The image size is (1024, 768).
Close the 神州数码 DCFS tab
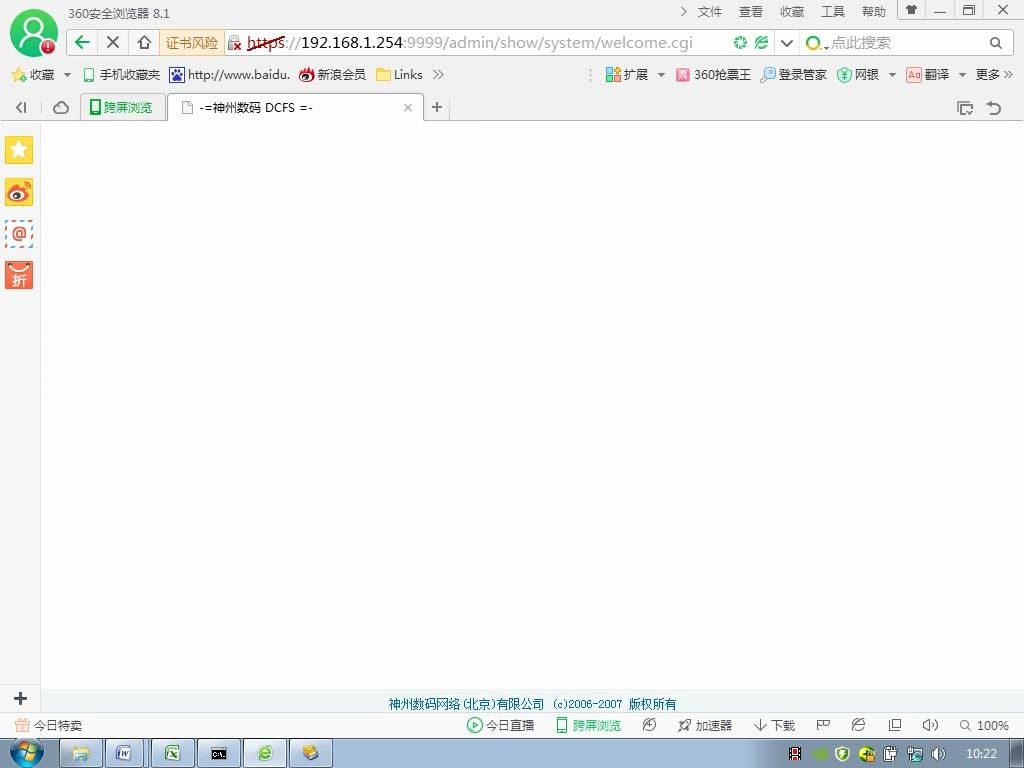coord(408,107)
